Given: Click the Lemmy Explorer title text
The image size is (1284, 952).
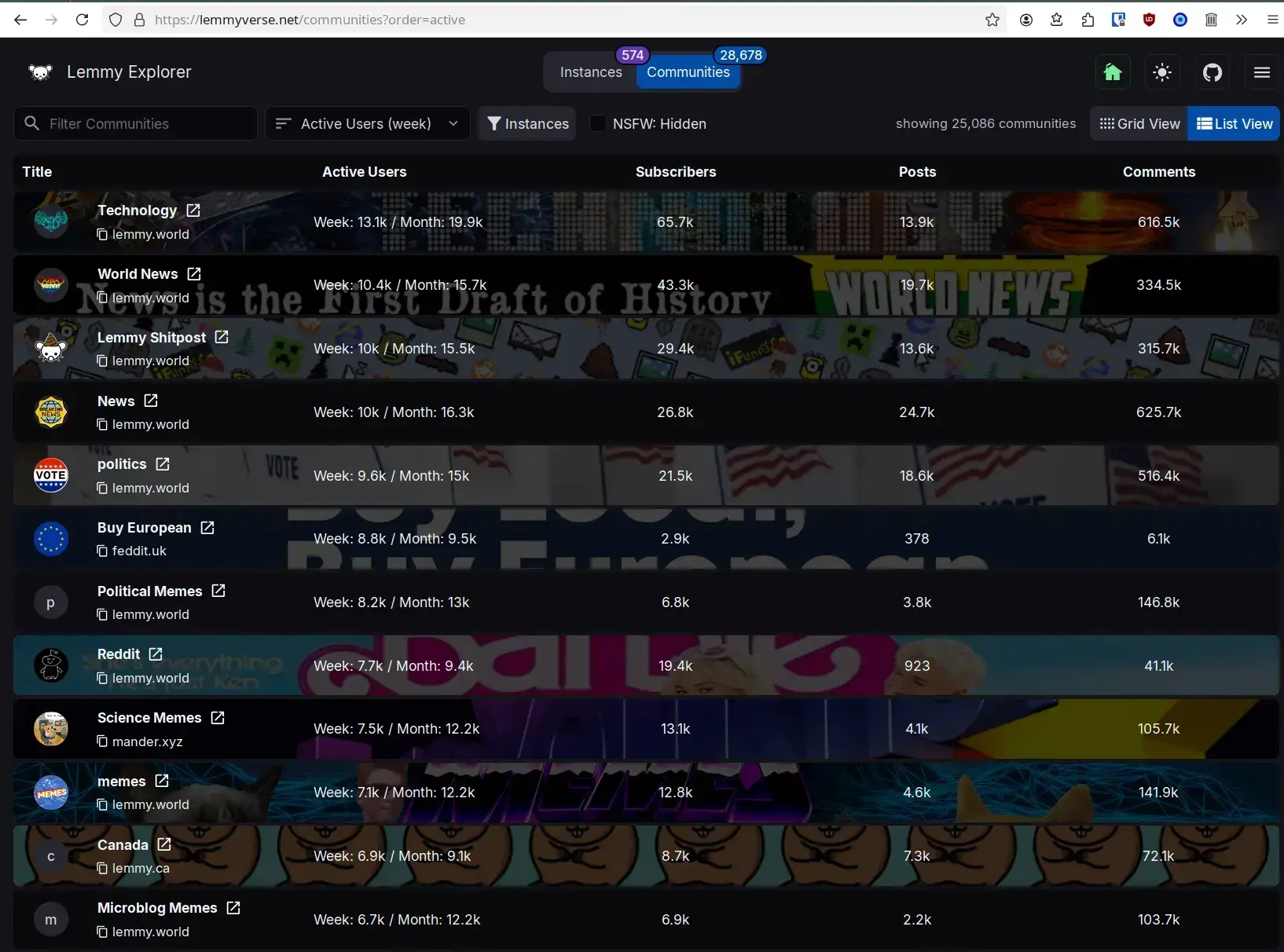Looking at the screenshot, I should (129, 72).
